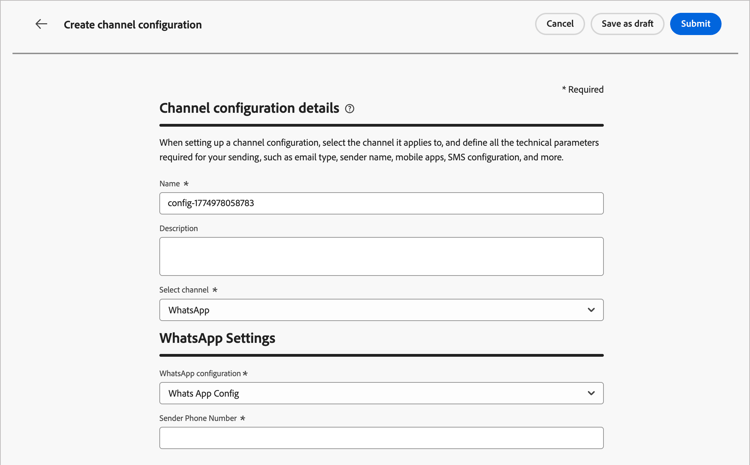The width and height of the screenshot is (750, 465).
Task: Click the WhatsApp configuration chevron arrow
Action: point(591,393)
